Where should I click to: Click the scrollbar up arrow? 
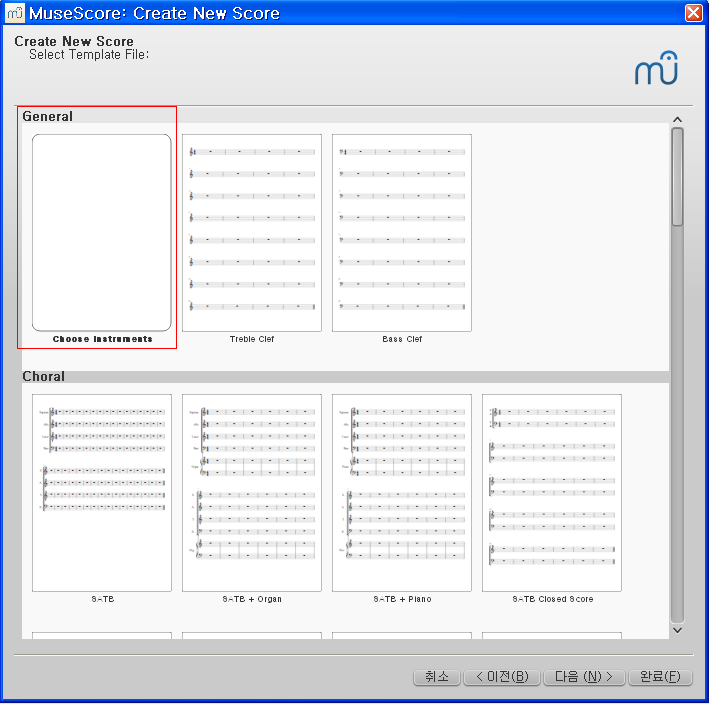point(677,119)
